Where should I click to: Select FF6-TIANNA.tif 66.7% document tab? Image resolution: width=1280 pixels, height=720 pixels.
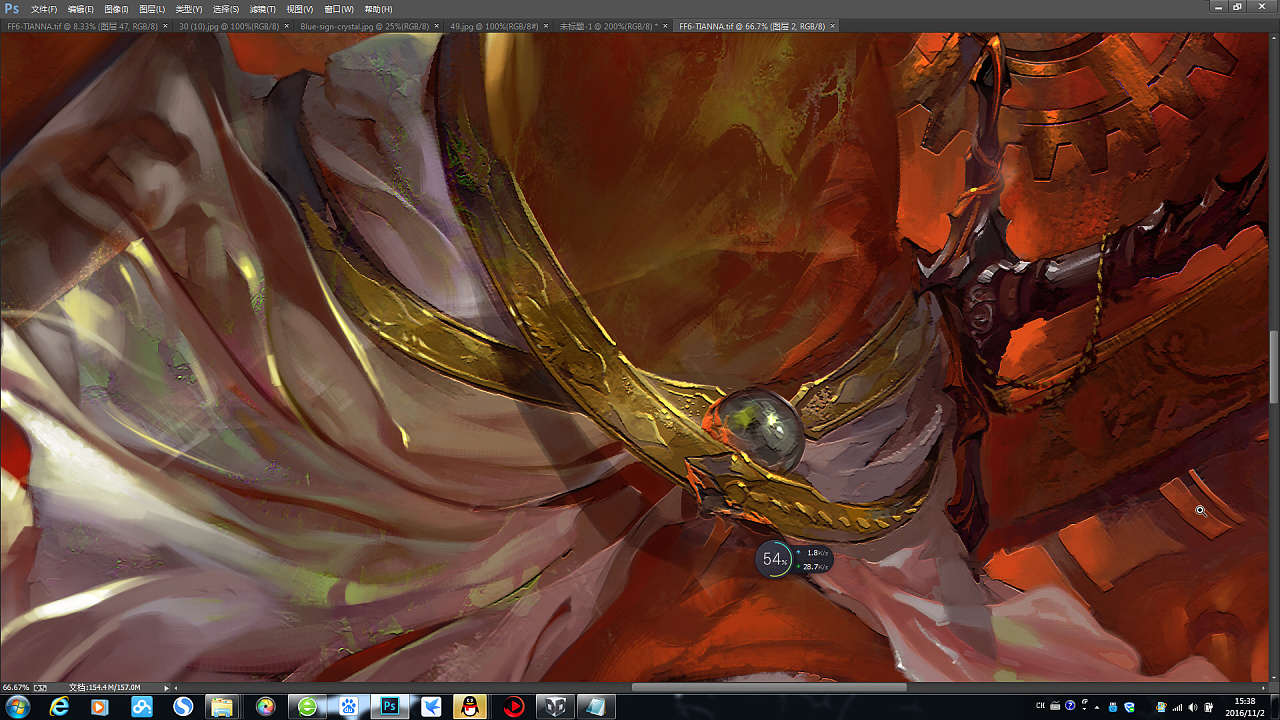[x=752, y=26]
